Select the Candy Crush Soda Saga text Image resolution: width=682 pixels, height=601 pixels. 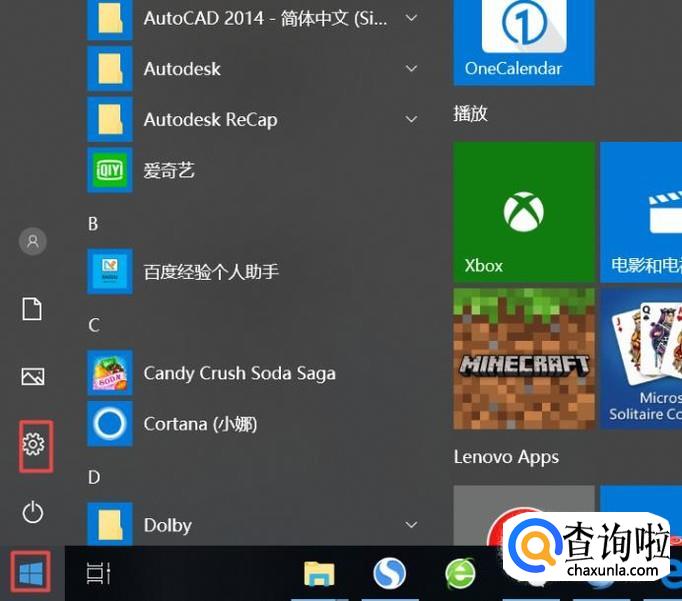click(x=240, y=374)
